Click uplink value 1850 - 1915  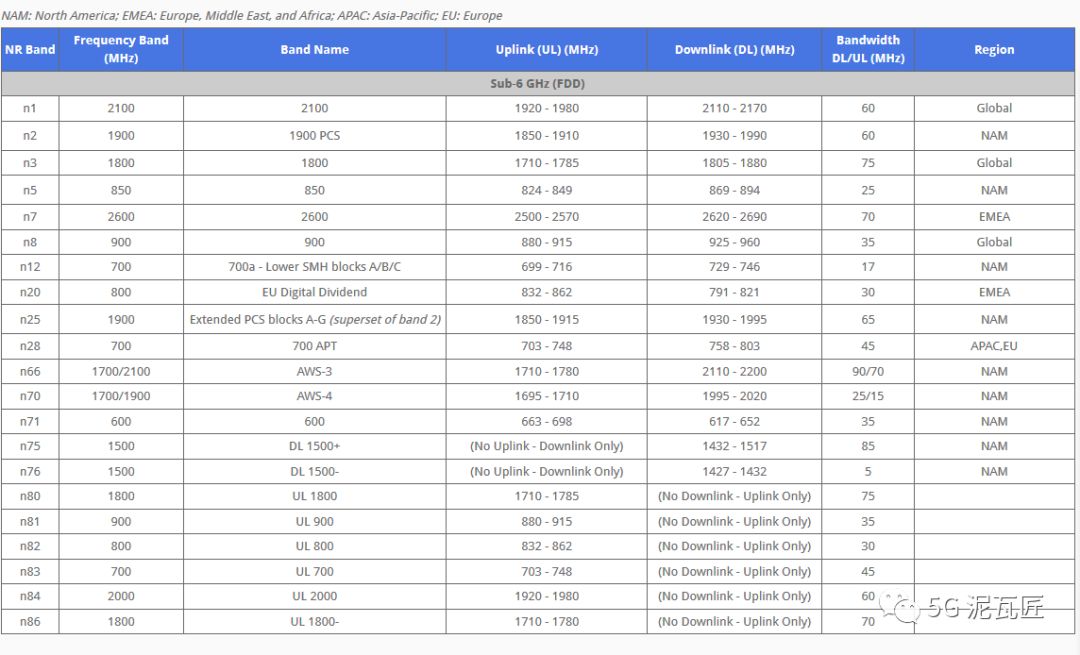546,320
